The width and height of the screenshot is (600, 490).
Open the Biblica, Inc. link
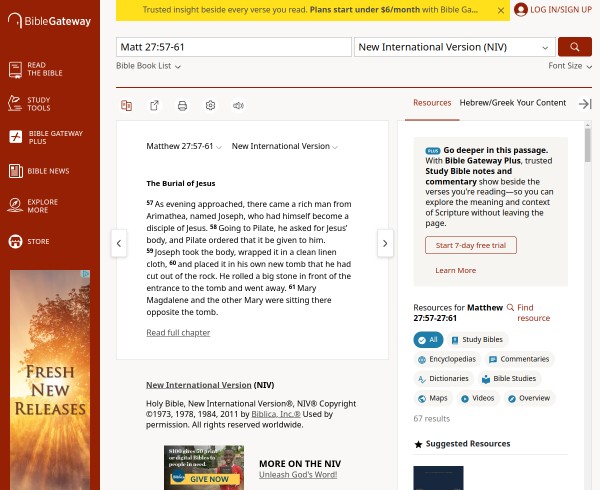point(276,414)
